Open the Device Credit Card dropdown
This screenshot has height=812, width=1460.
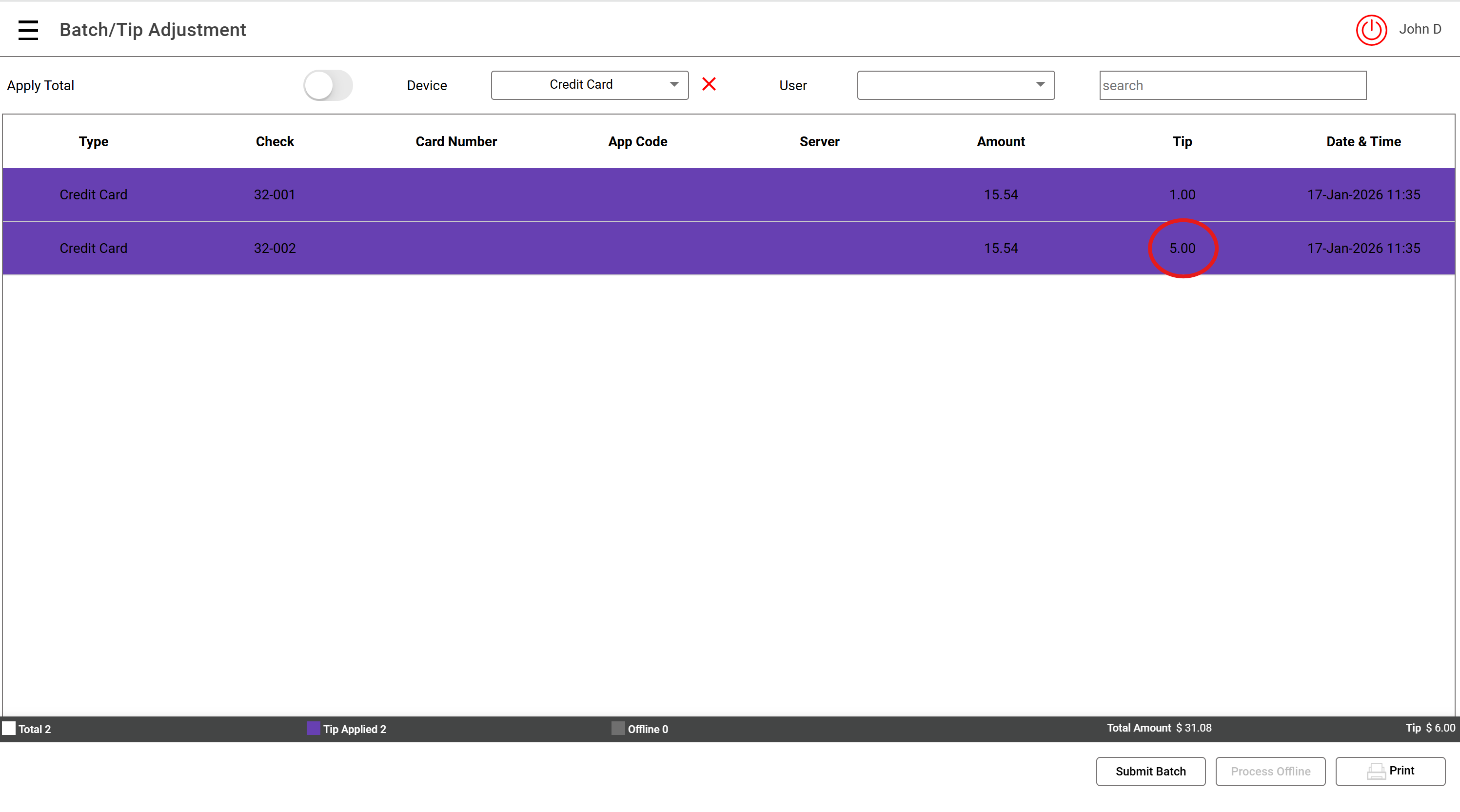click(x=581, y=85)
